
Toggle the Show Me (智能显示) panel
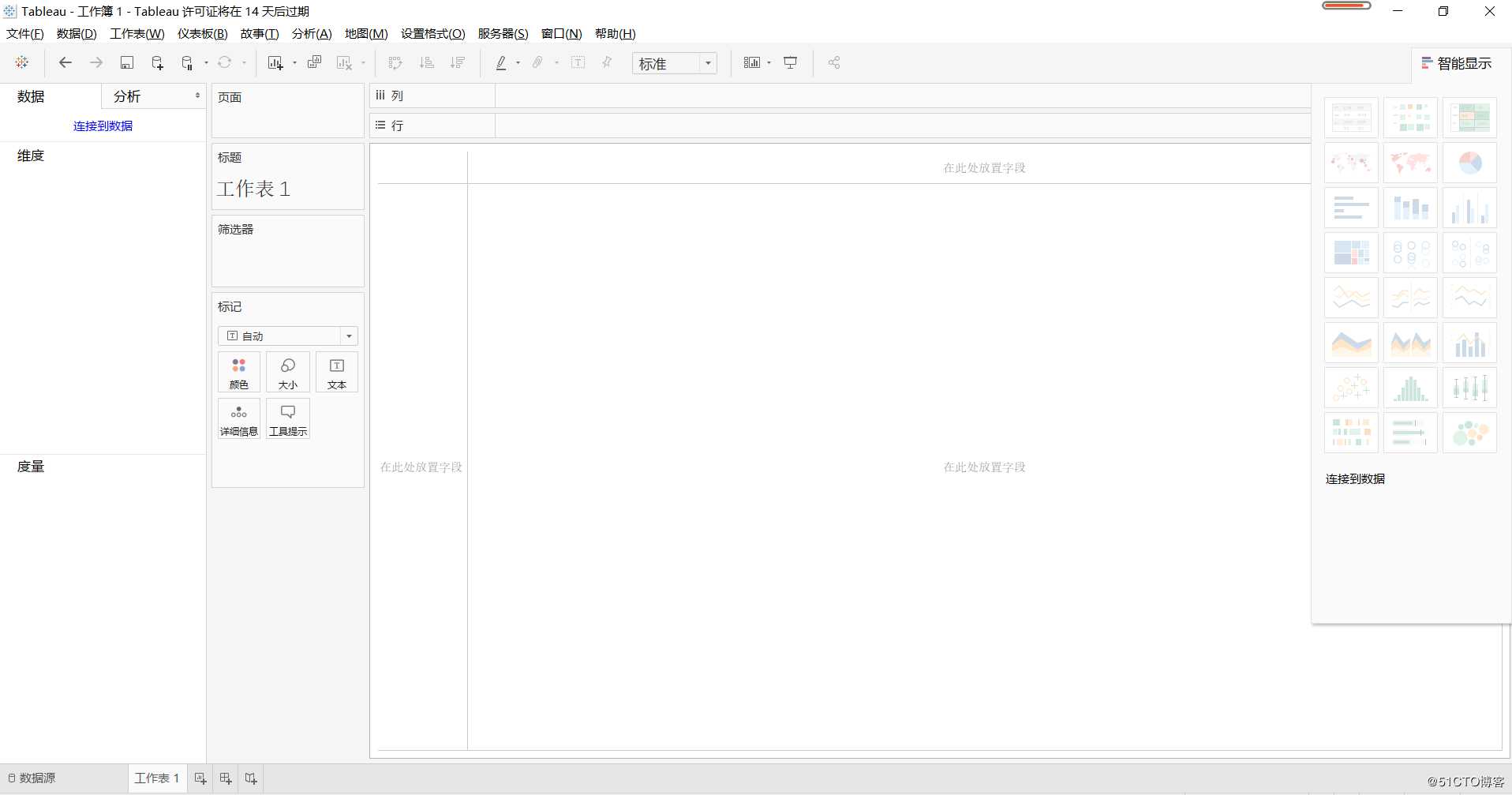pyautogui.click(x=1457, y=63)
